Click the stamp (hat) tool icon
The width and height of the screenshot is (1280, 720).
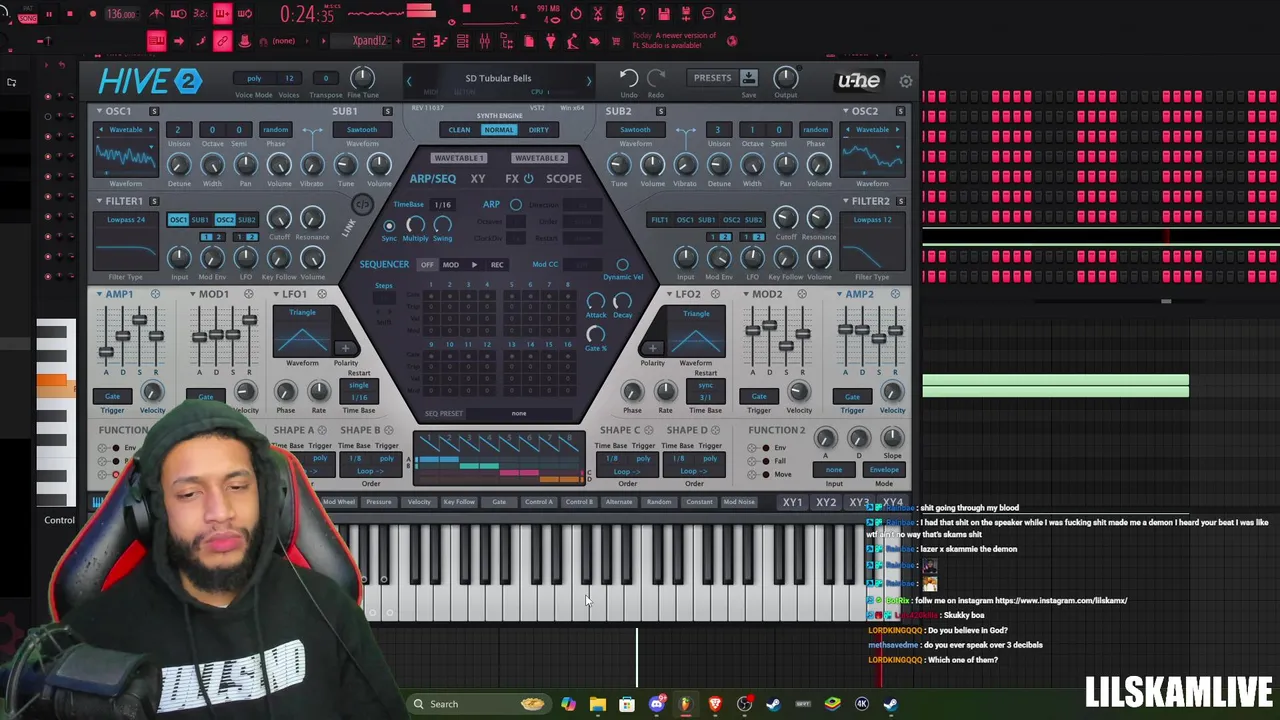pyautogui.click(x=244, y=41)
